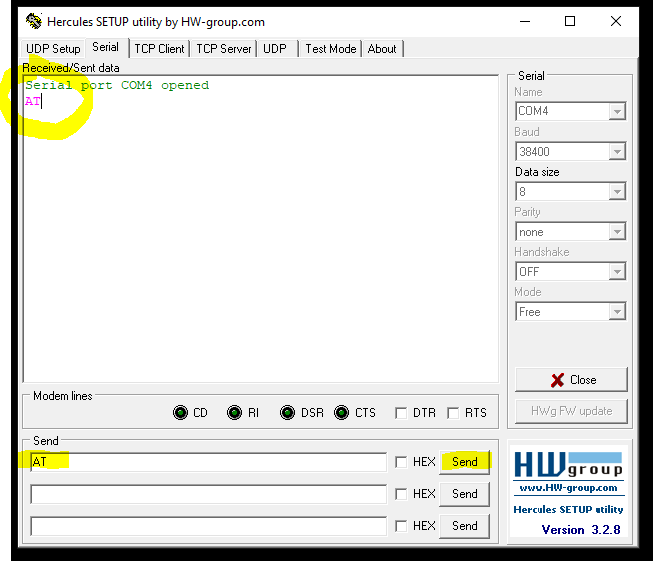Focus the third empty send field

tap(208, 526)
